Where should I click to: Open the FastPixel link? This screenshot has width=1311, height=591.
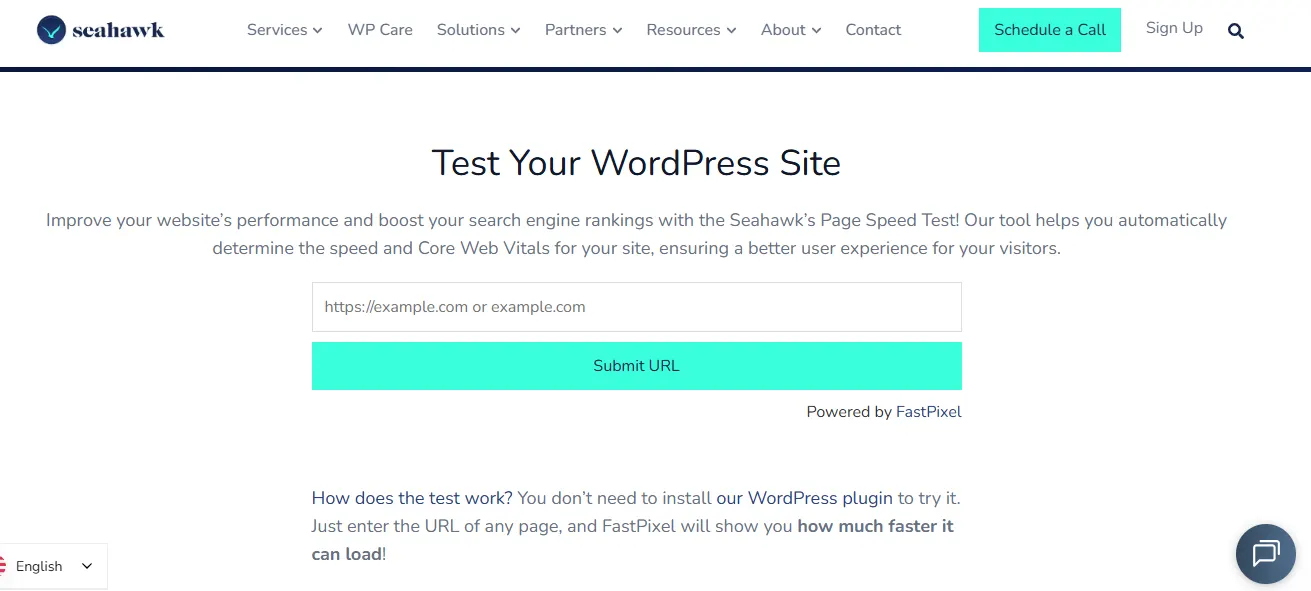[x=928, y=412]
